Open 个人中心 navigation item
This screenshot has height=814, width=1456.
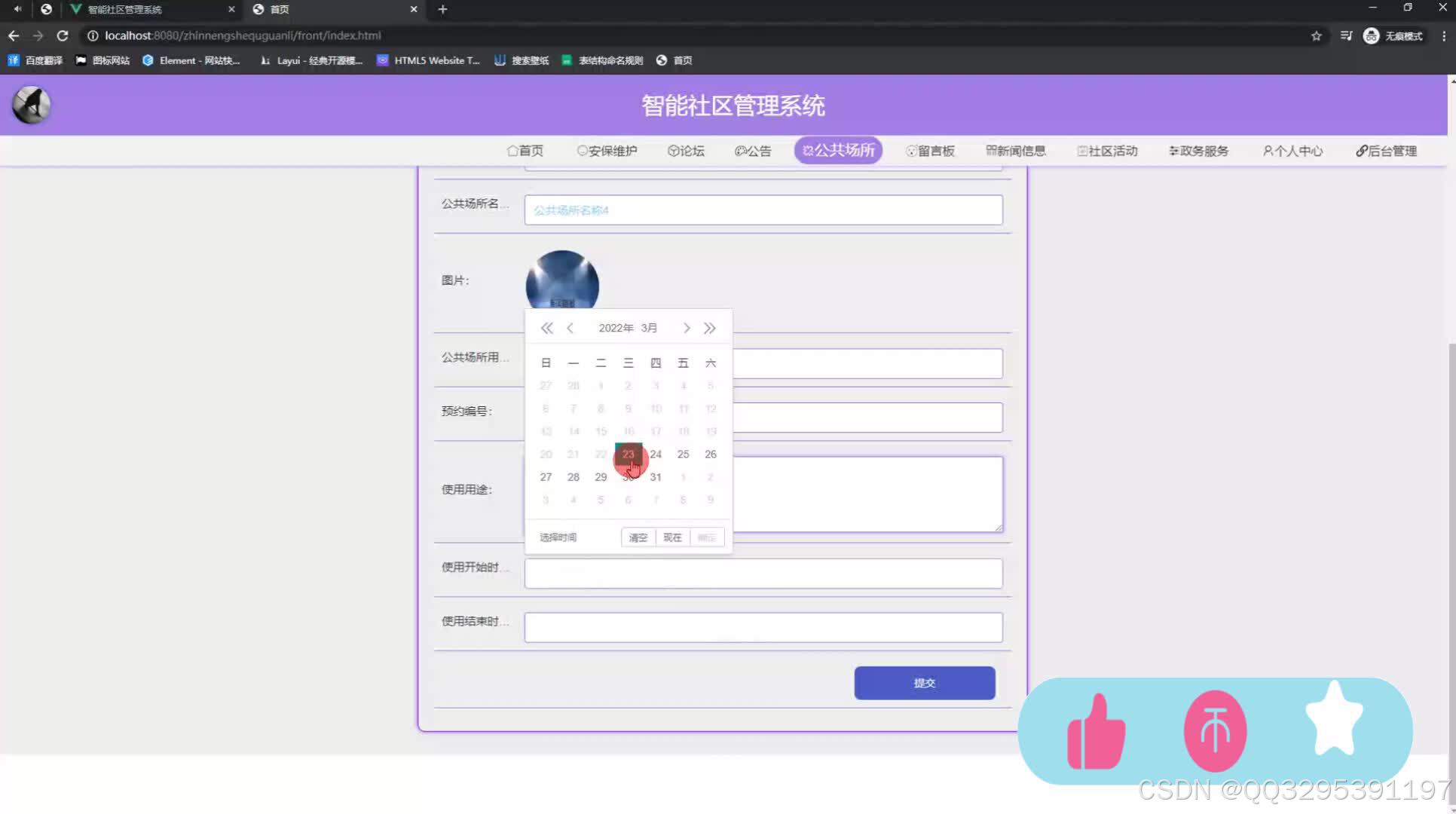(1292, 151)
